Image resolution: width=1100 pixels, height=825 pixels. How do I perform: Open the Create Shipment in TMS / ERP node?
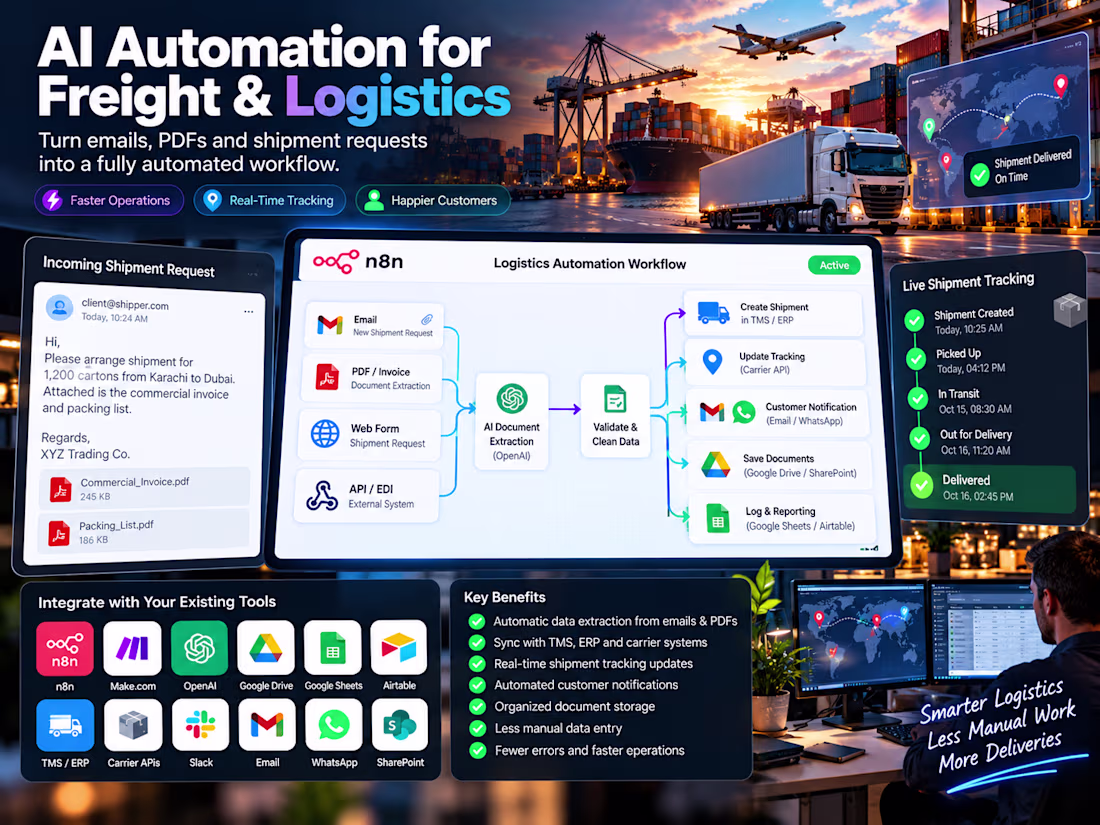pyautogui.click(x=772, y=314)
